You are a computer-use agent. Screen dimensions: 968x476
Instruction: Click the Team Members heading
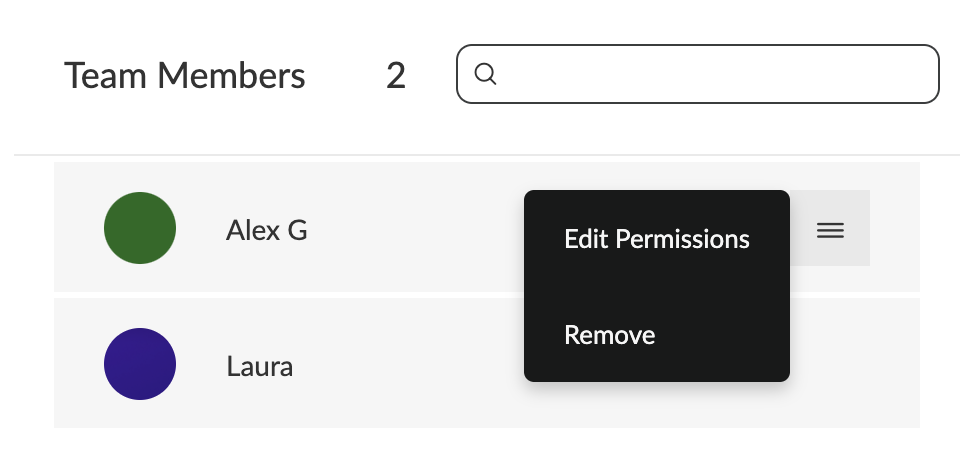click(x=185, y=76)
